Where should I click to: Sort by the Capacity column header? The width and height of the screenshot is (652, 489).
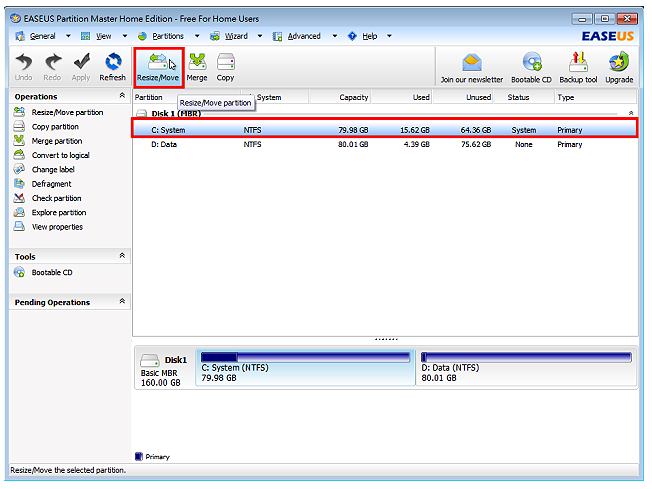pyautogui.click(x=353, y=97)
